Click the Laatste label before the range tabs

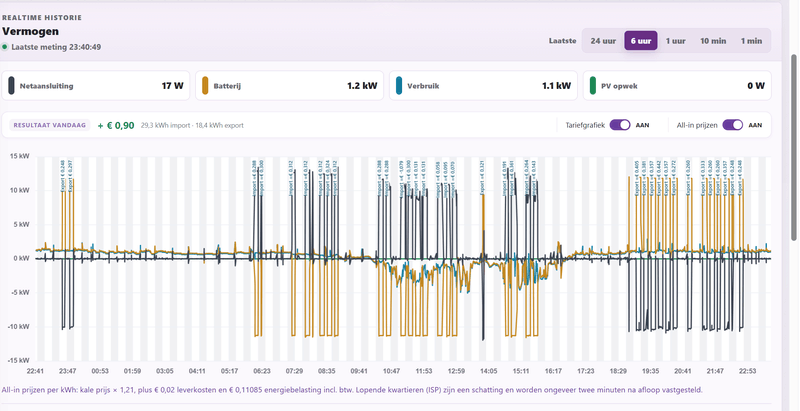(563, 41)
